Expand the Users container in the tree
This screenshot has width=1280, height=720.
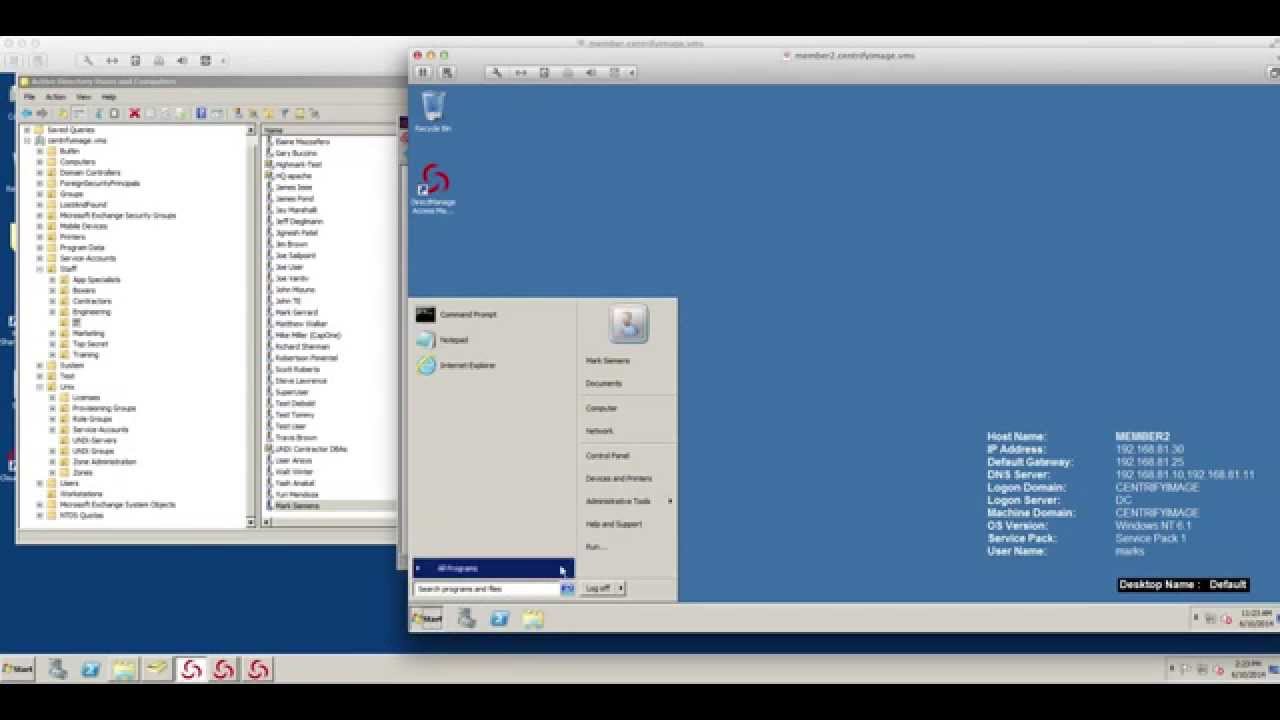click(40, 483)
